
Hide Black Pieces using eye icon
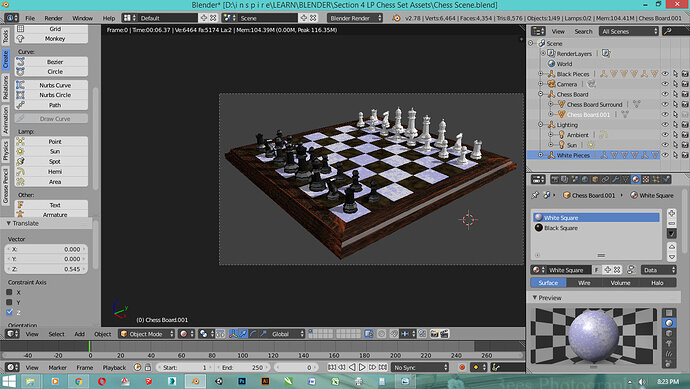coord(665,74)
